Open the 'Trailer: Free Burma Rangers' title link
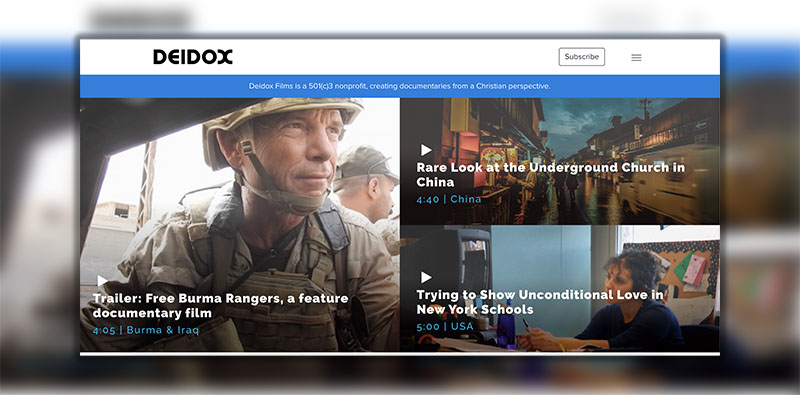The width and height of the screenshot is (800, 395). click(x=220, y=305)
